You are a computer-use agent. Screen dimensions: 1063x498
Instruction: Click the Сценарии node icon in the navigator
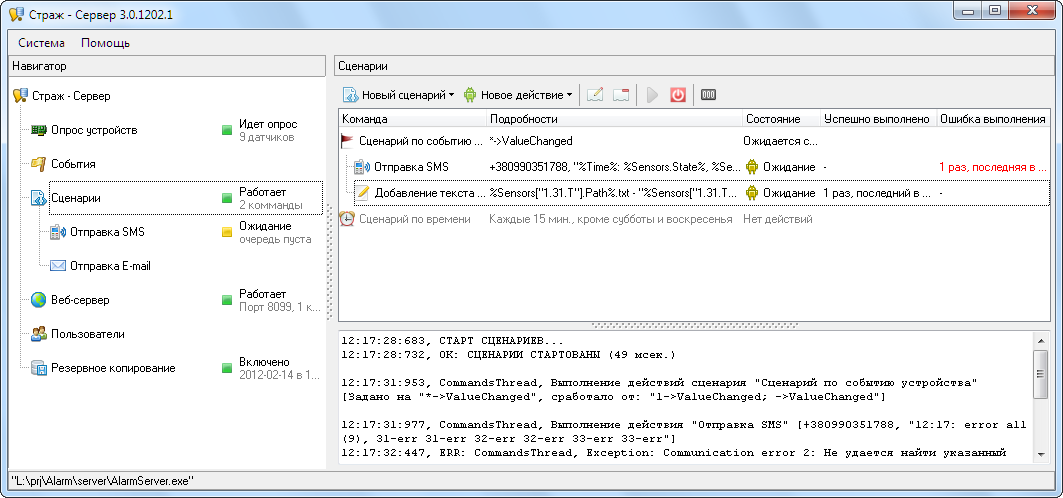[39, 198]
